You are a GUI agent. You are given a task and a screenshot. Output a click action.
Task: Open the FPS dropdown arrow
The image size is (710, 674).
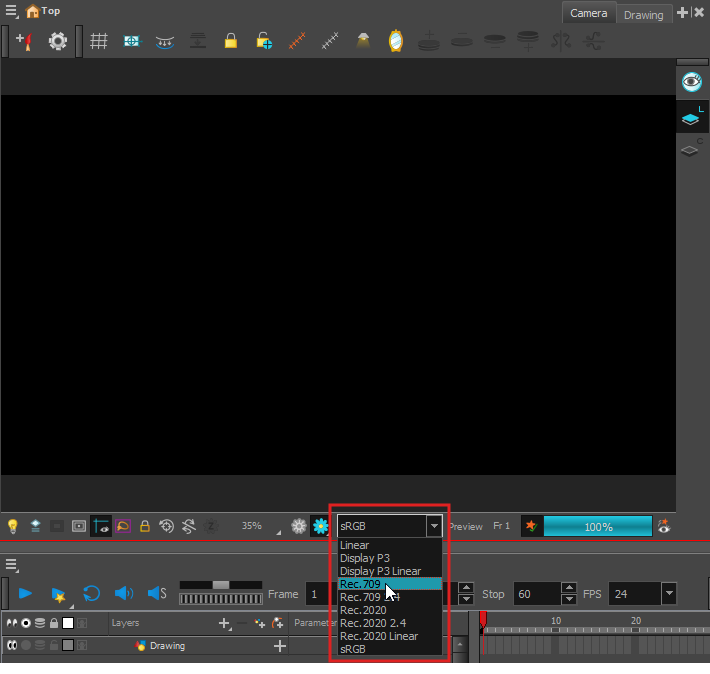[x=668, y=594]
